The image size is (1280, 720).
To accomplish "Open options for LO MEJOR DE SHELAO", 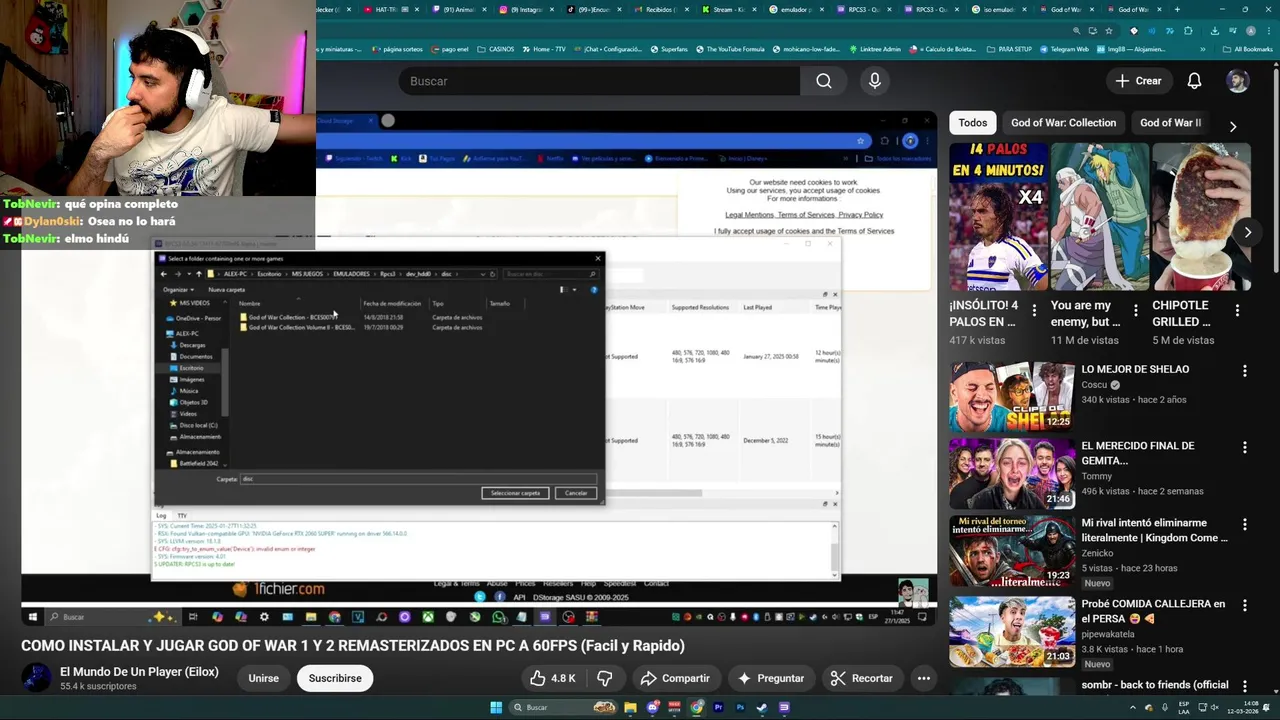I will 1245,371.
